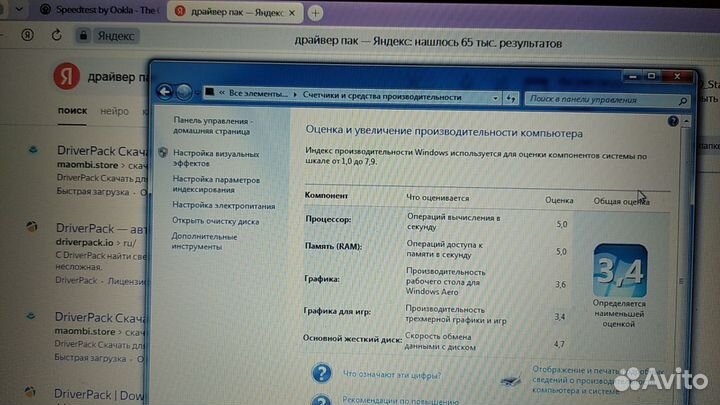Click the lock site-info icon in browser
Screen dimensions: 720x405
[83, 35]
